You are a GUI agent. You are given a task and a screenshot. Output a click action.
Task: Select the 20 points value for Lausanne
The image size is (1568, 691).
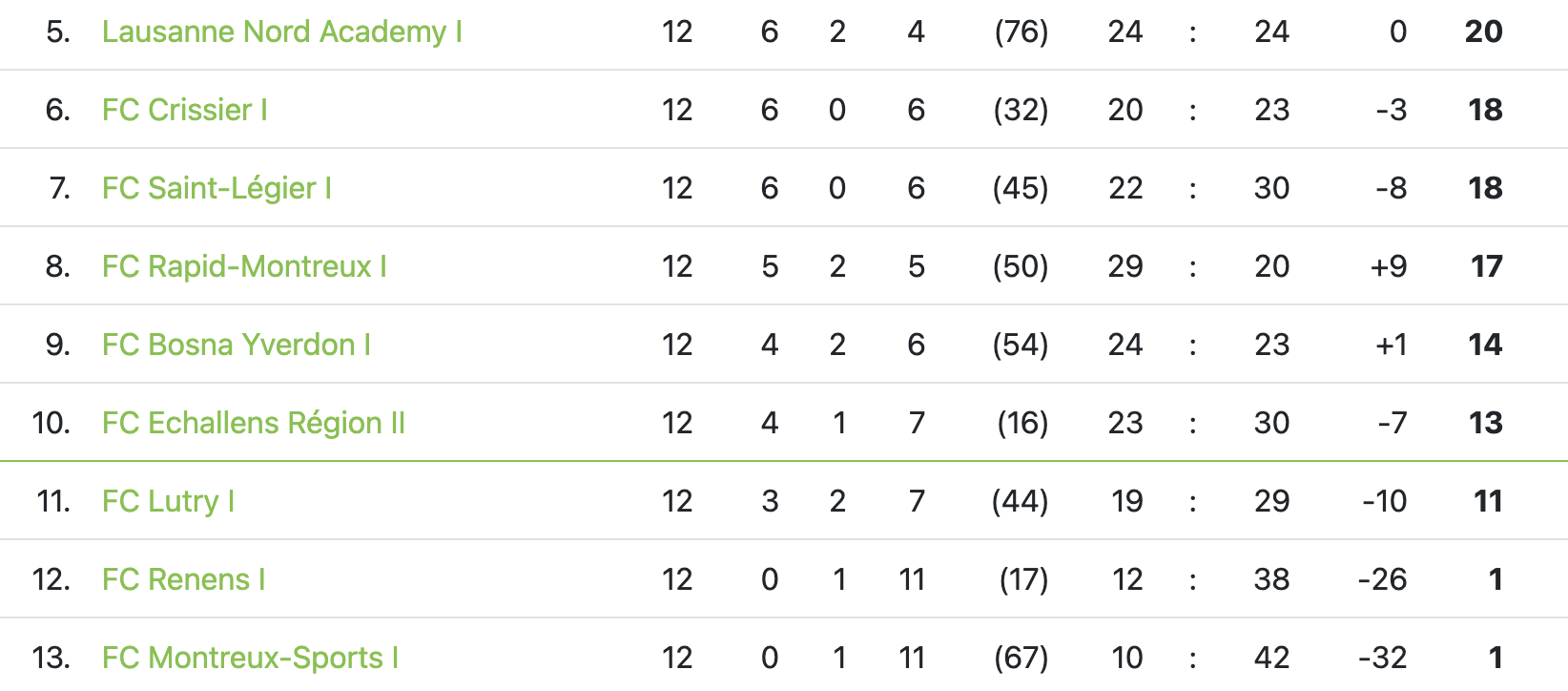click(1483, 32)
